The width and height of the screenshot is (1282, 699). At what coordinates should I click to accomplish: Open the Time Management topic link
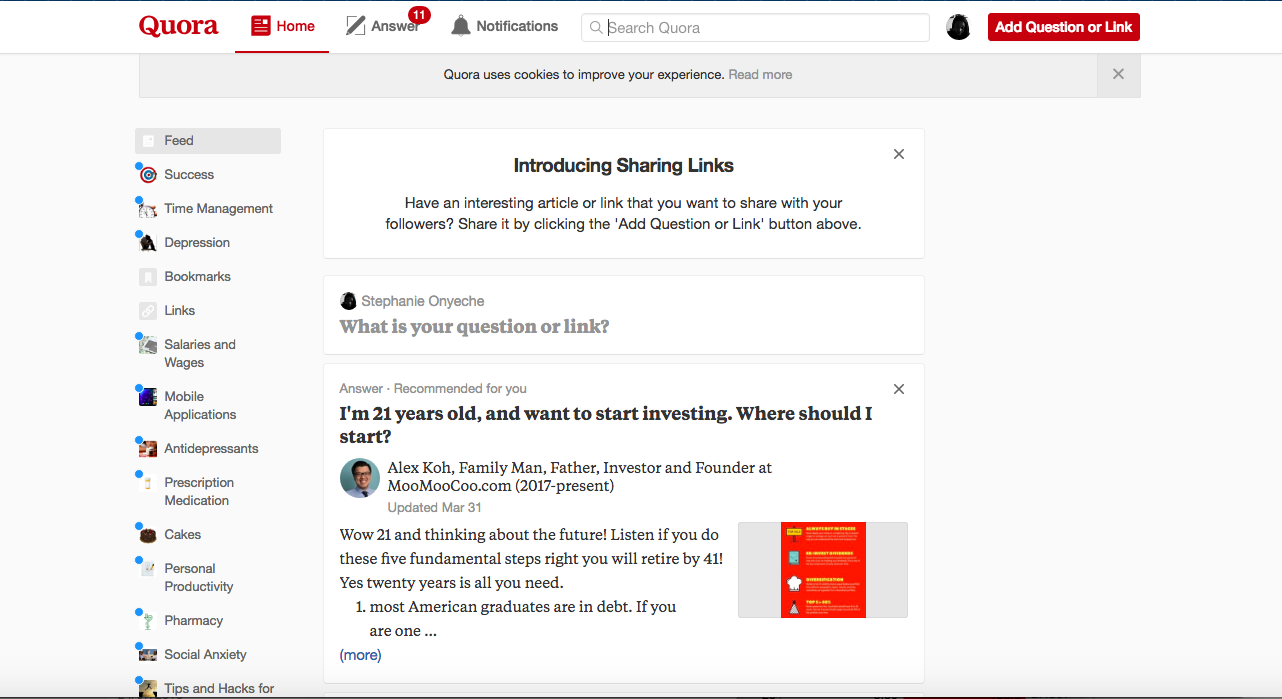point(218,209)
